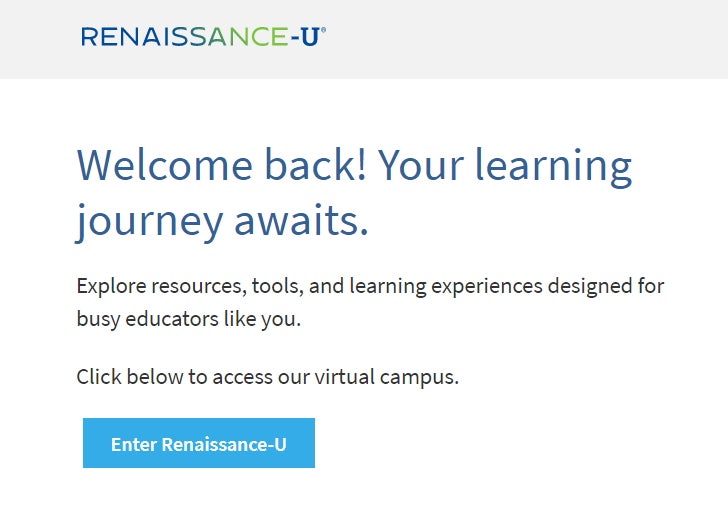Click the word "Explore" in the paragraph
728x521 pixels.
(110, 287)
